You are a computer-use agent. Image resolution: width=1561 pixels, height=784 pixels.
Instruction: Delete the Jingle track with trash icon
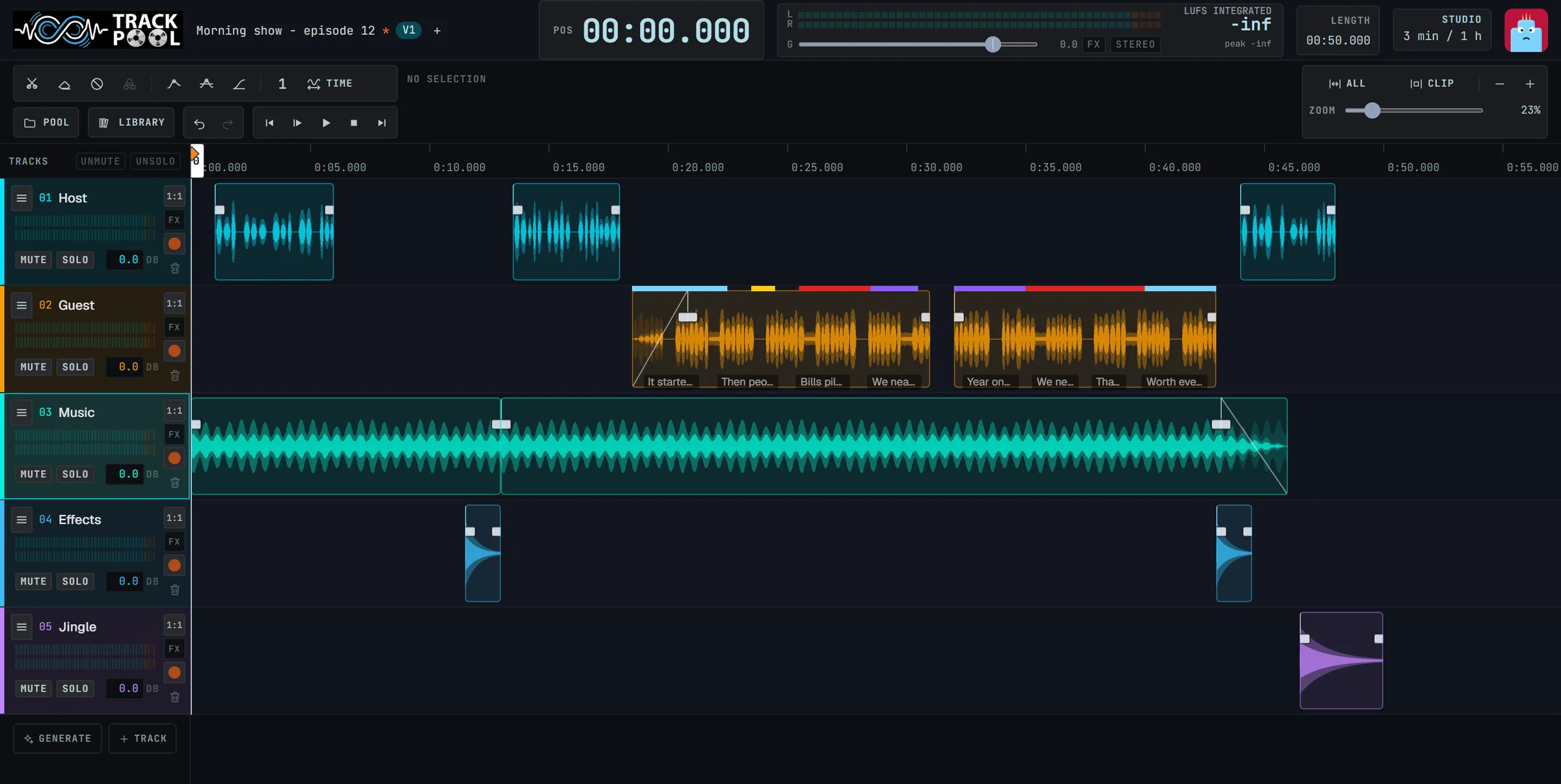point(175,697)
